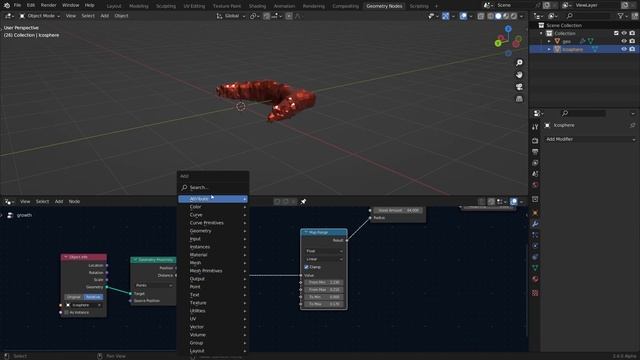Toggle viewport gizmo display button
This screenshot has height=360, width=640.
[x=445, y=16]
